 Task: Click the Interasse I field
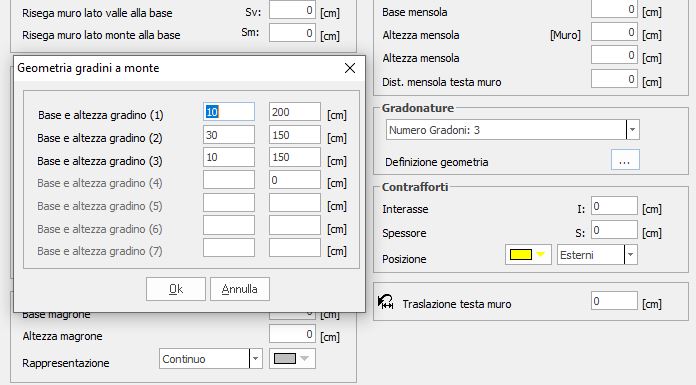(614, 206)
